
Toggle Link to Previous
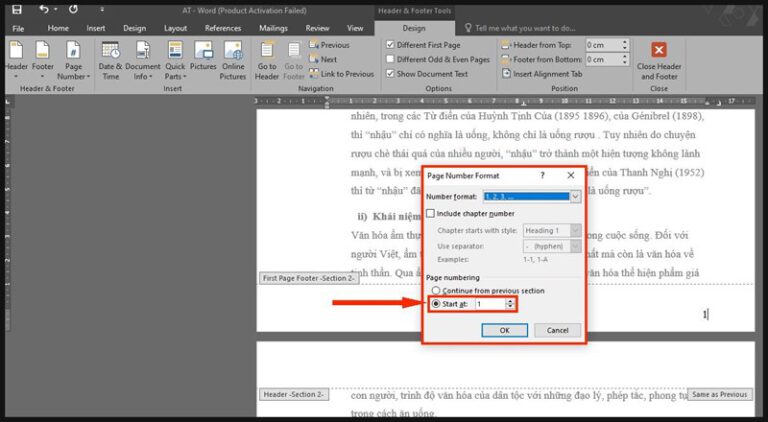coord(341,74)
